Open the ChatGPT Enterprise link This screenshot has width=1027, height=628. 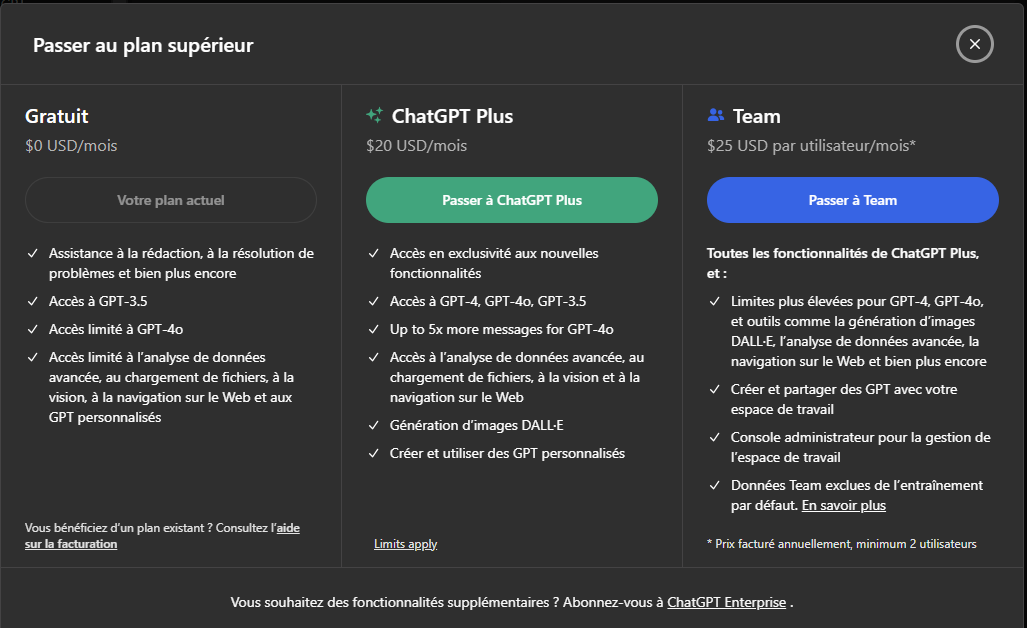tap(726, 603)
